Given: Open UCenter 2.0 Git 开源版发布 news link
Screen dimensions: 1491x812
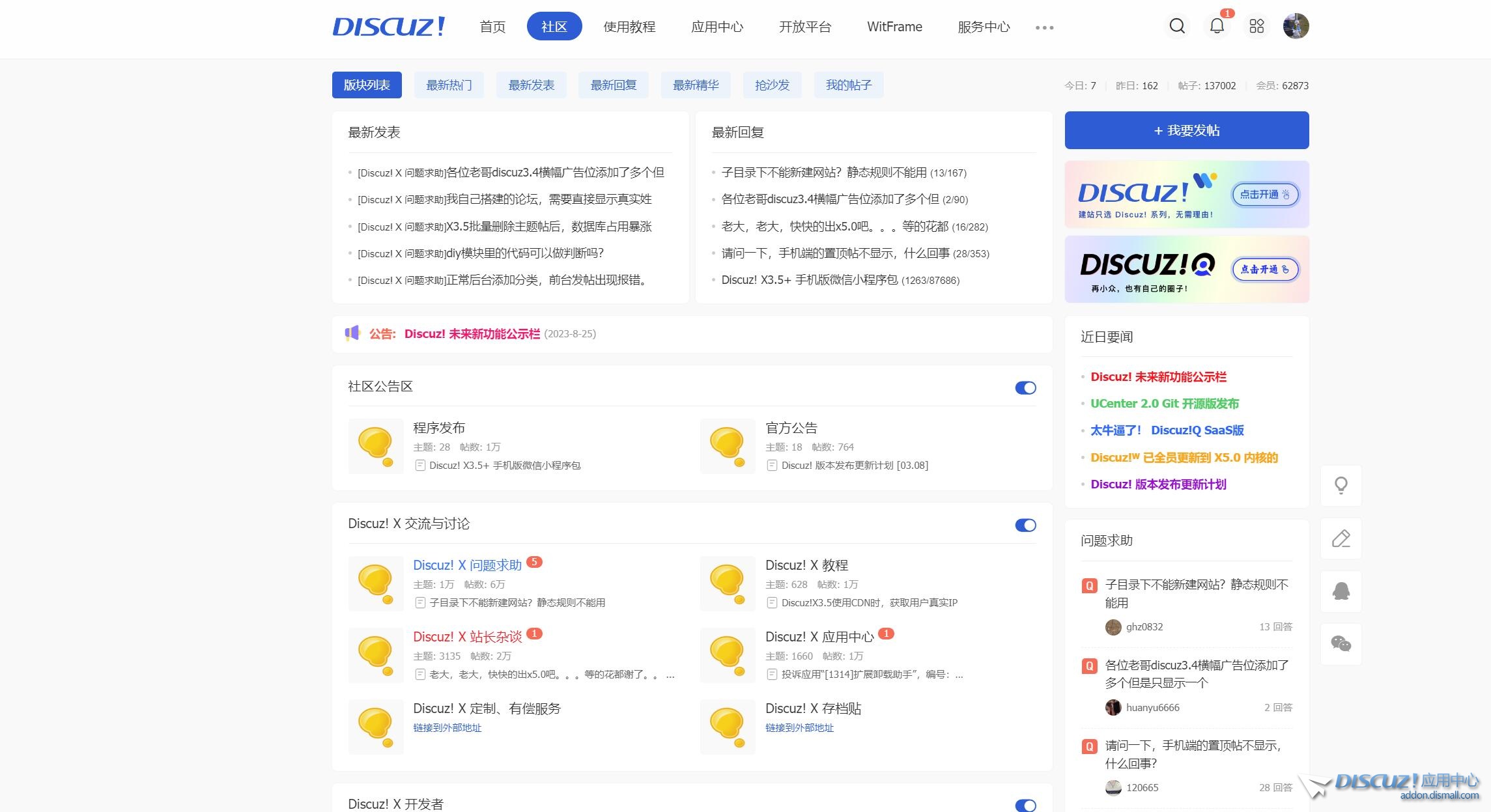Looking at the screenshot, I should pos(1165,404).
